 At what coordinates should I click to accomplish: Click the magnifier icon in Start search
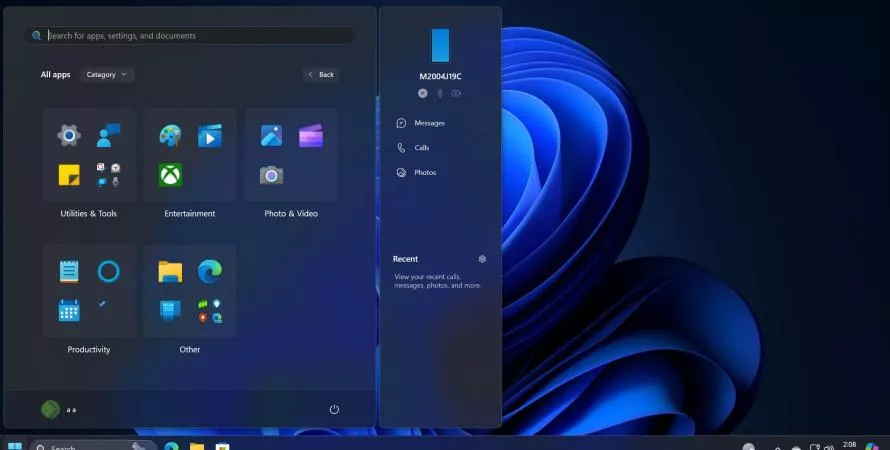36,35
